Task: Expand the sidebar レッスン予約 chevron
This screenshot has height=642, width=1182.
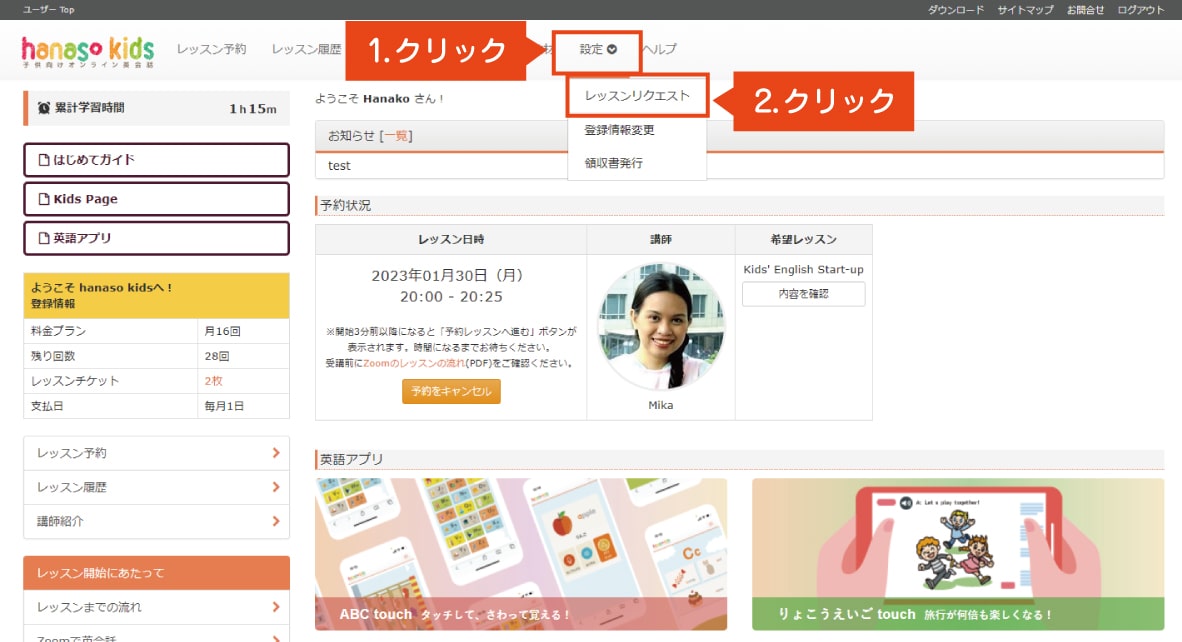Action: [275, 453]
